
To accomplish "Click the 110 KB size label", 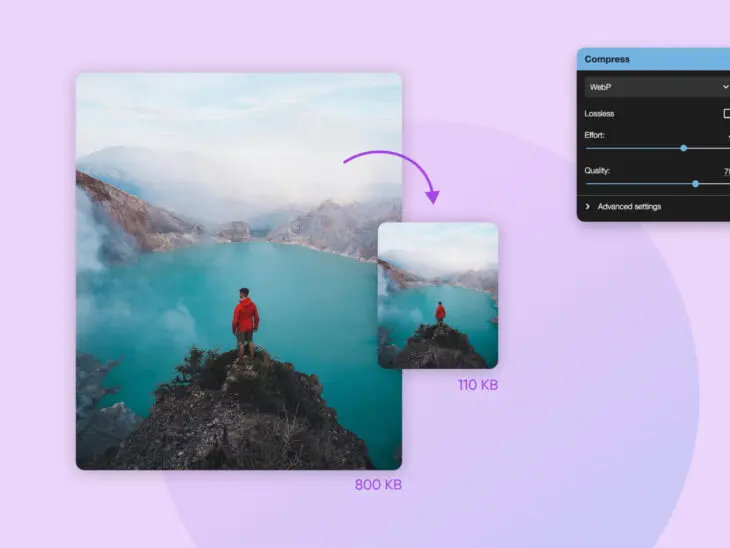I will (477, 385).
